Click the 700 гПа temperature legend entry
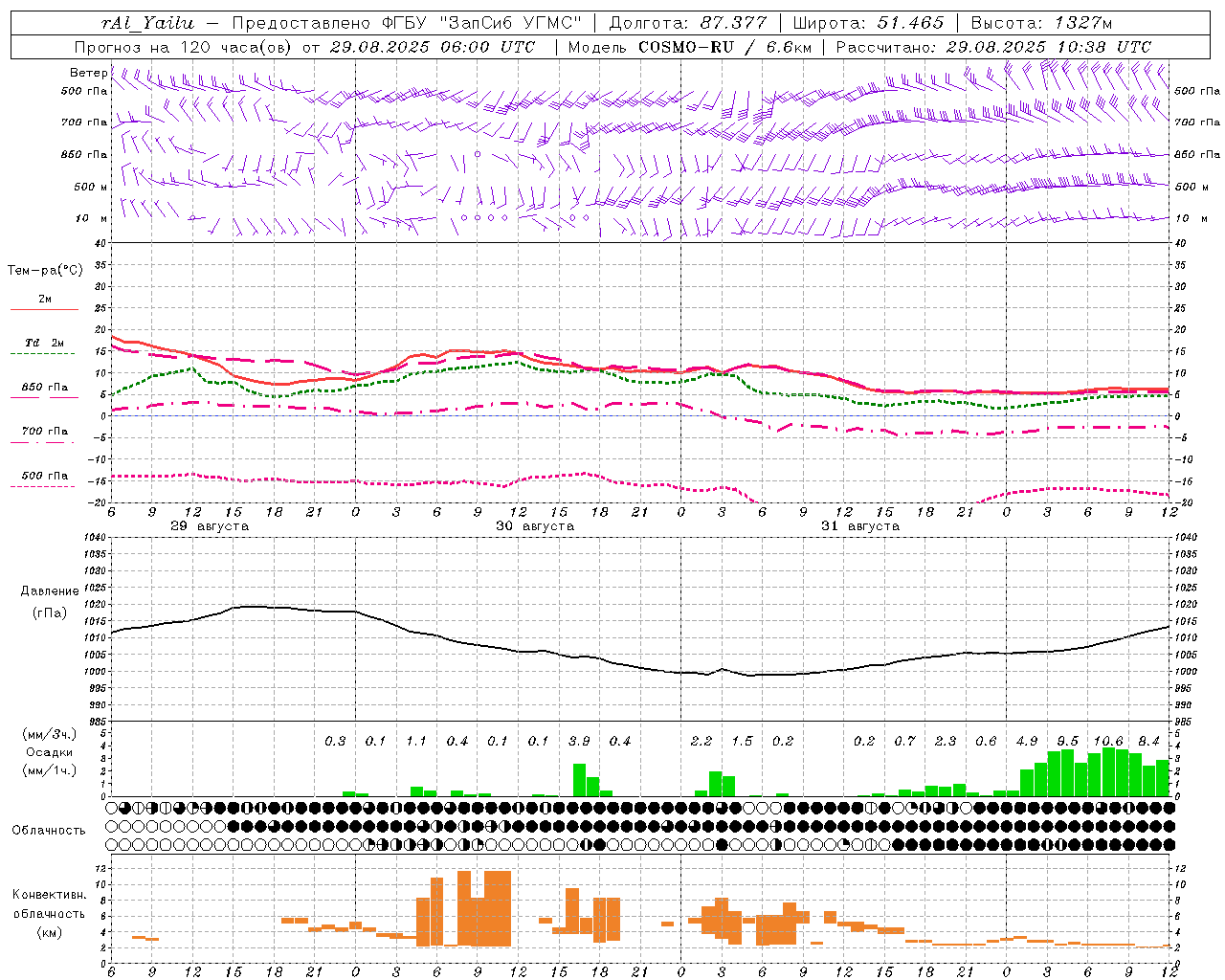1225x980 pixels. coord(44,431)
